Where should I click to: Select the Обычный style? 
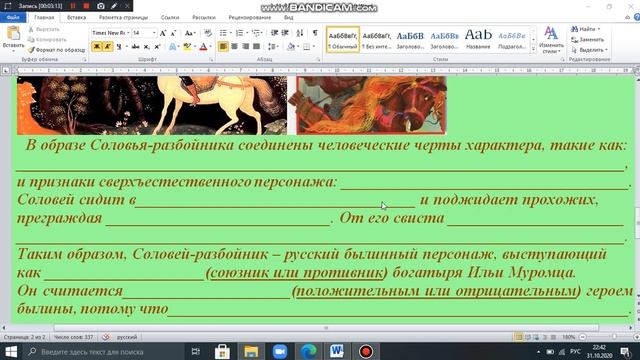[343, 40]
